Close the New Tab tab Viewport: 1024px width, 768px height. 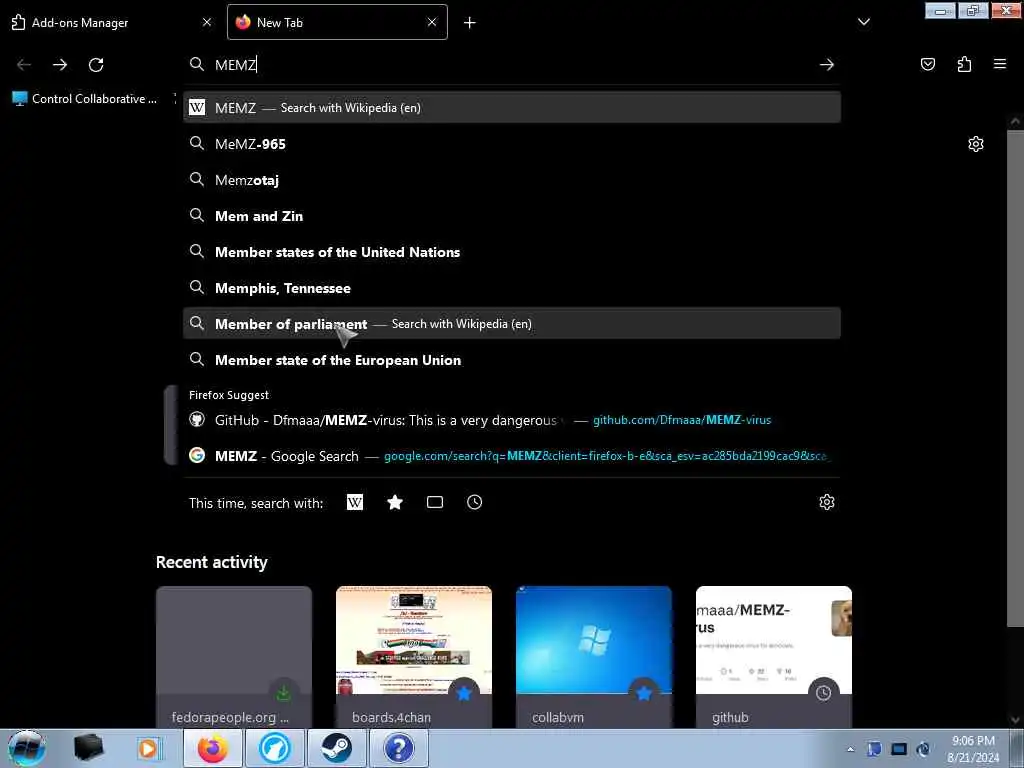point(432,22)
